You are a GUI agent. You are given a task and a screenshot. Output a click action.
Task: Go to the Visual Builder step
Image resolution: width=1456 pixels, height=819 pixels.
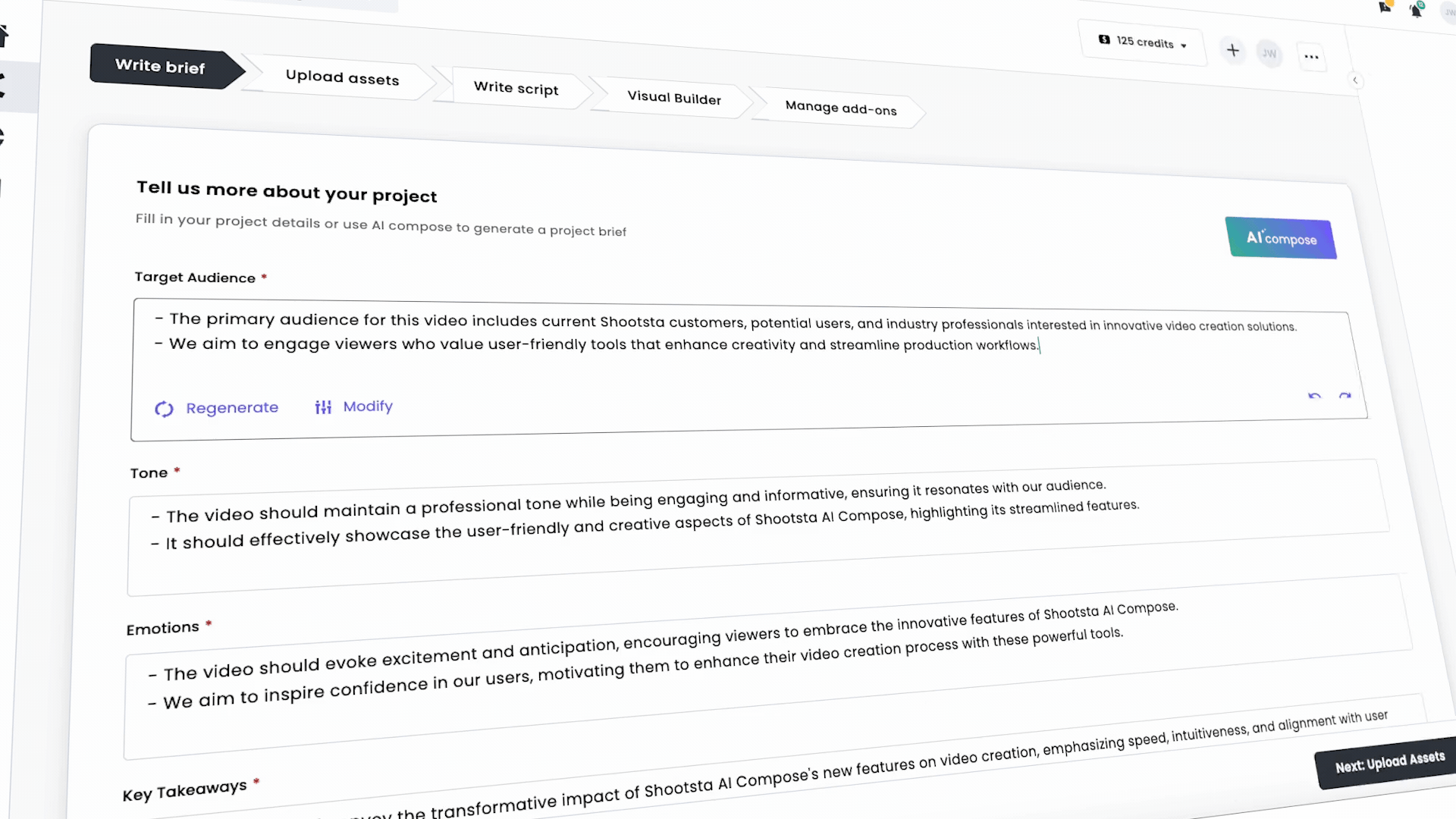(673, 98)
